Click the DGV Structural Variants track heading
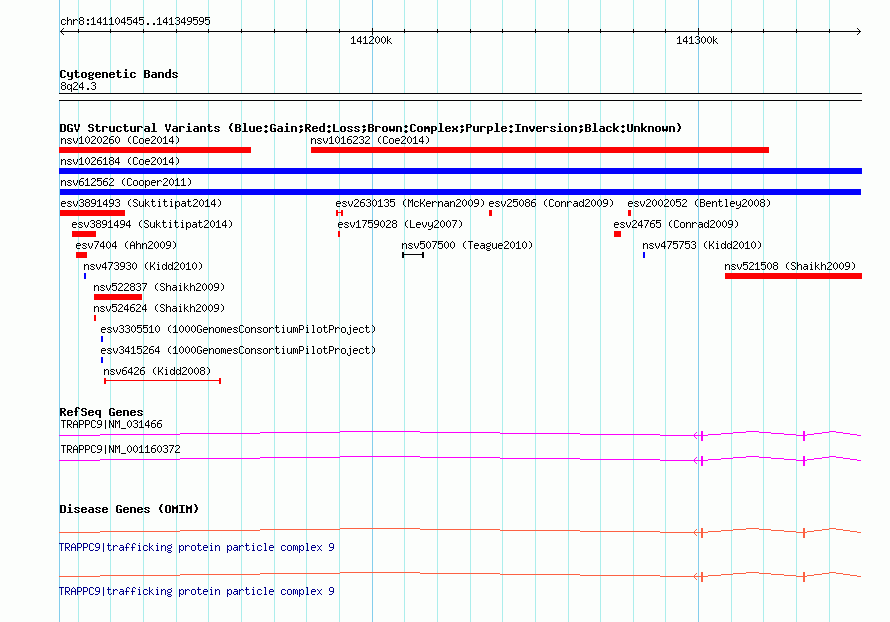Image resolution: width=890 pixels, height=622 pixels. 371,128
